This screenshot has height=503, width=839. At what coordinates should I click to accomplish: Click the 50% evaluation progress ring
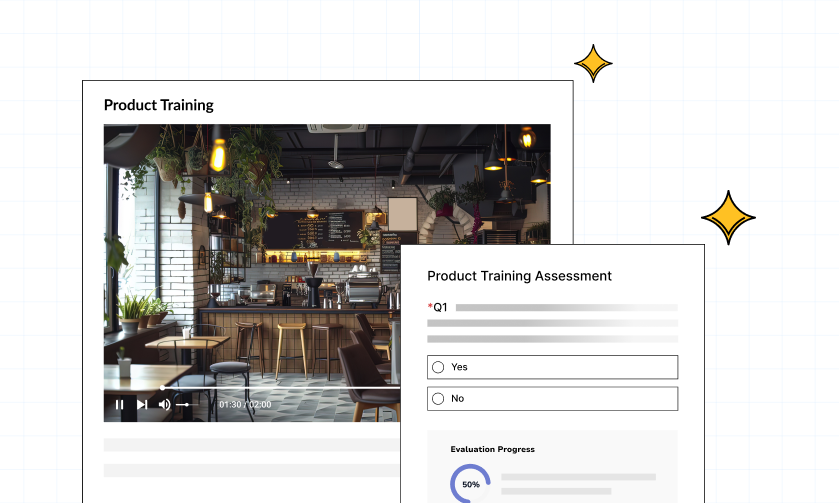pos(470,484)
